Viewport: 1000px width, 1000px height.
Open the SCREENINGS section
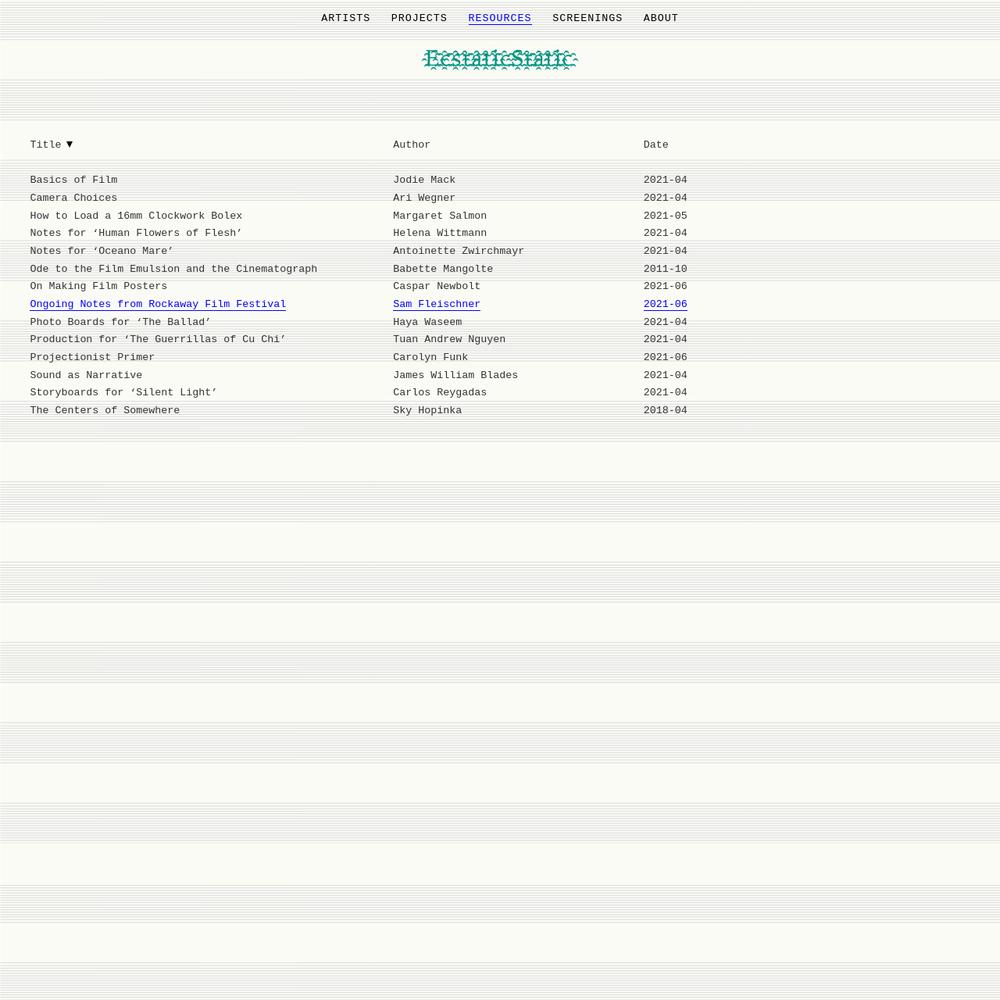(x=587, y=18)
